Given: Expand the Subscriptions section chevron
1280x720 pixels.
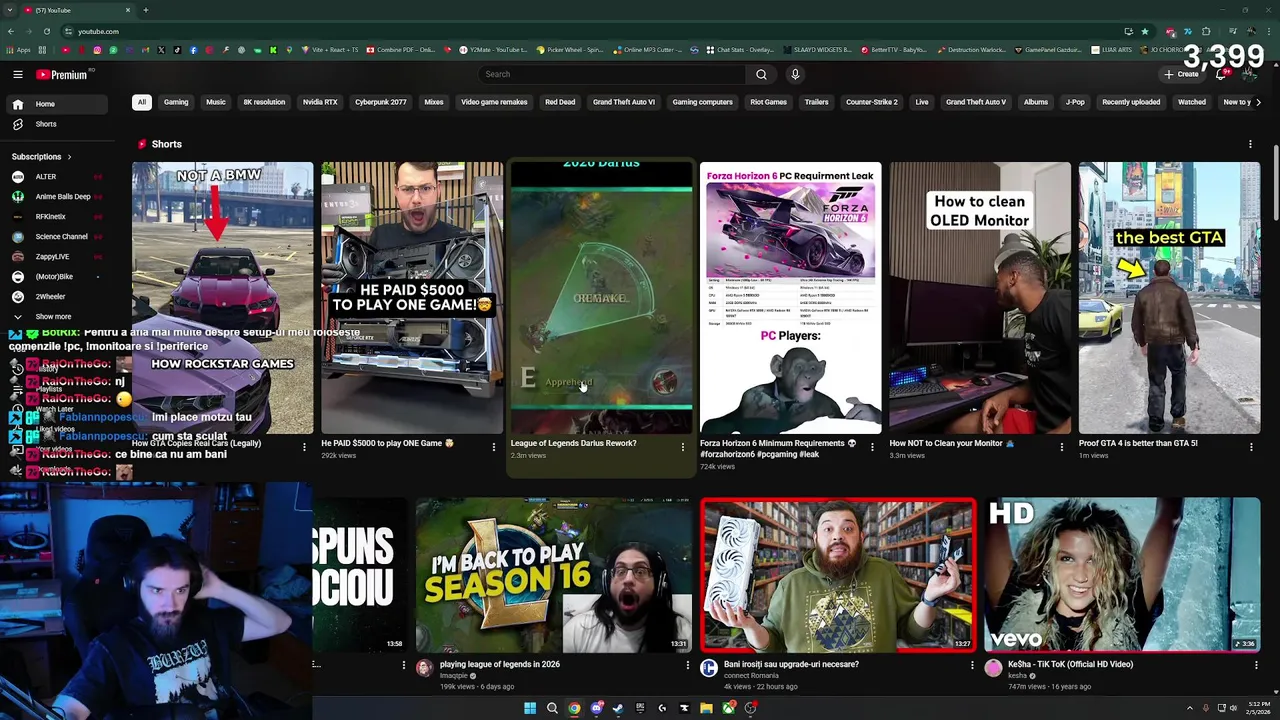Looking at the screenshot, I should click(69, 157).
